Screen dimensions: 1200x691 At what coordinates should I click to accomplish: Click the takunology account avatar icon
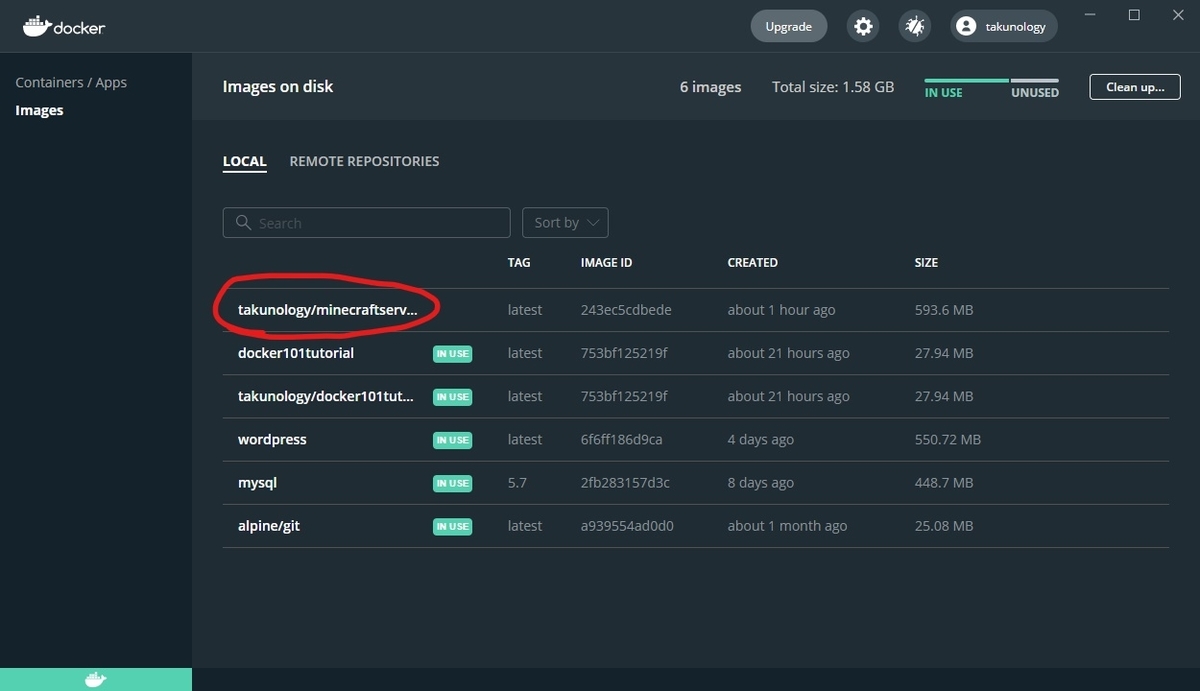tap(966, 27)
